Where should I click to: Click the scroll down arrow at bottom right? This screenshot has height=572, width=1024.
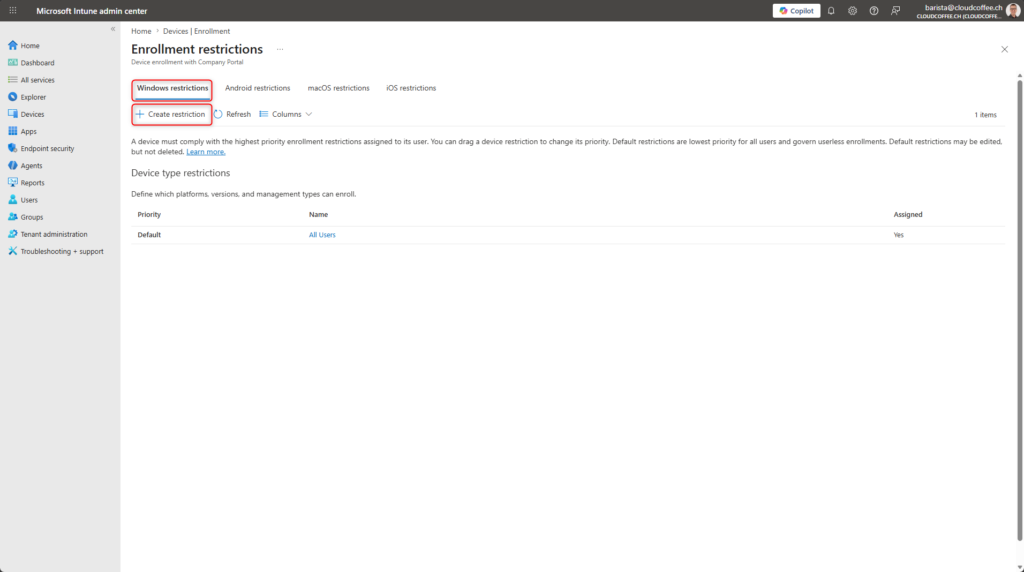[1019, 567]
